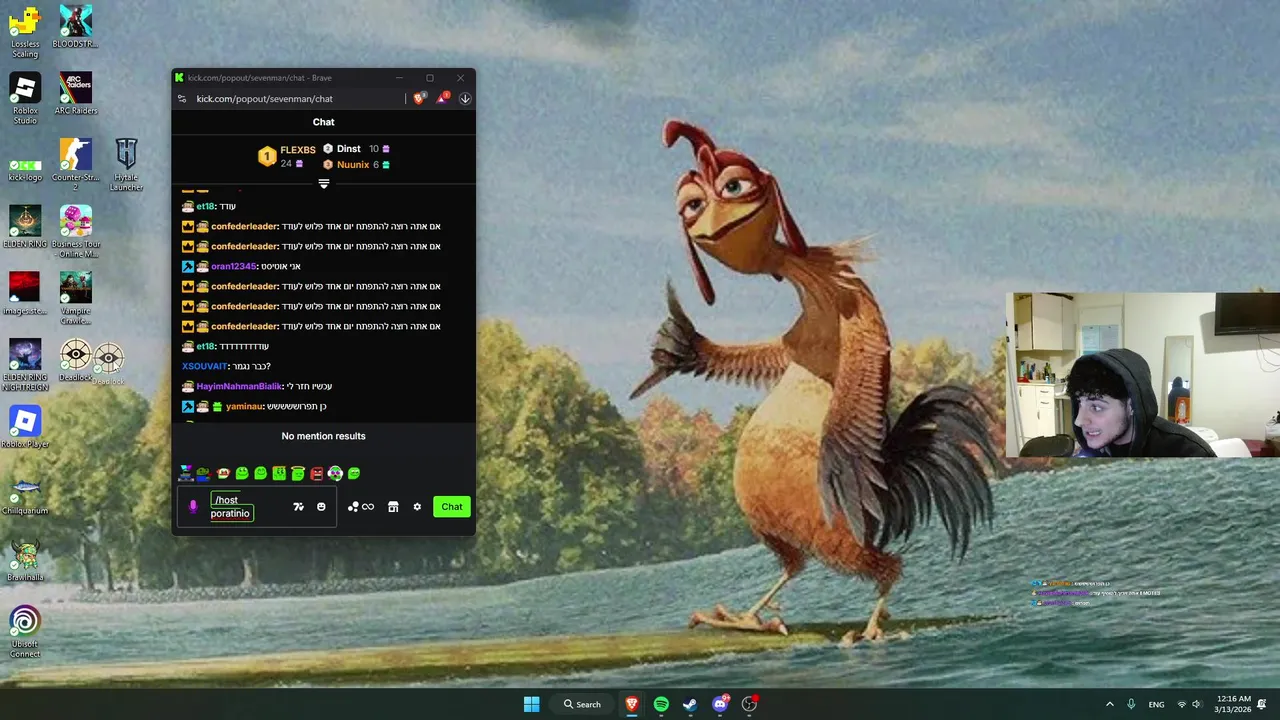Open Hytale Launcher desktop icon

coord(126,165)
